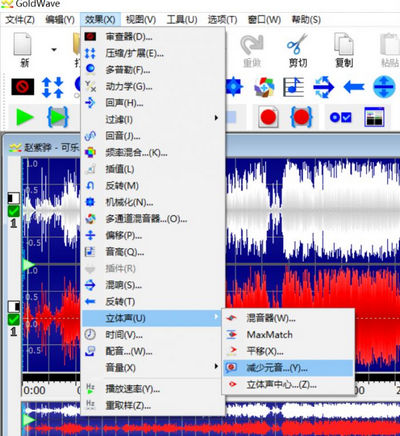Click the censor effect toolbar icon

(23, 87)
